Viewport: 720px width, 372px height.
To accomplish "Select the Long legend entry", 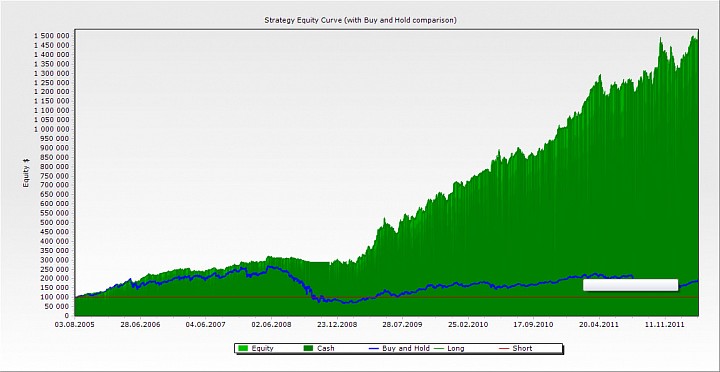I will click(x=449, y=349).
